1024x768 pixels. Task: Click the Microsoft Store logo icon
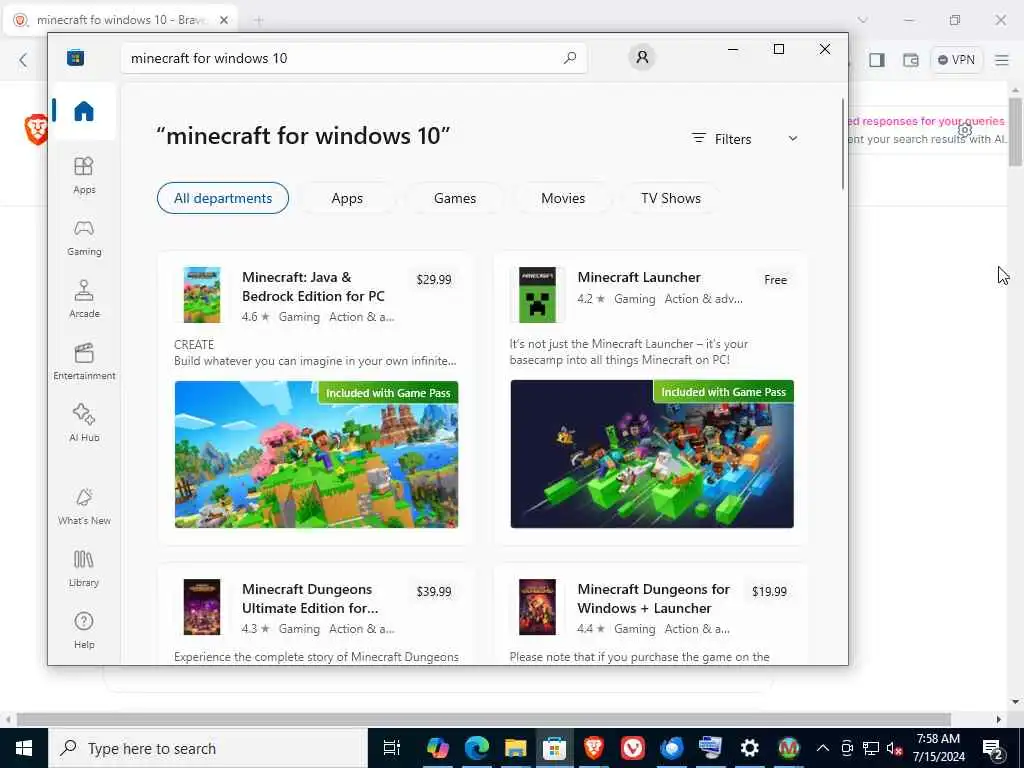point(75,58)
